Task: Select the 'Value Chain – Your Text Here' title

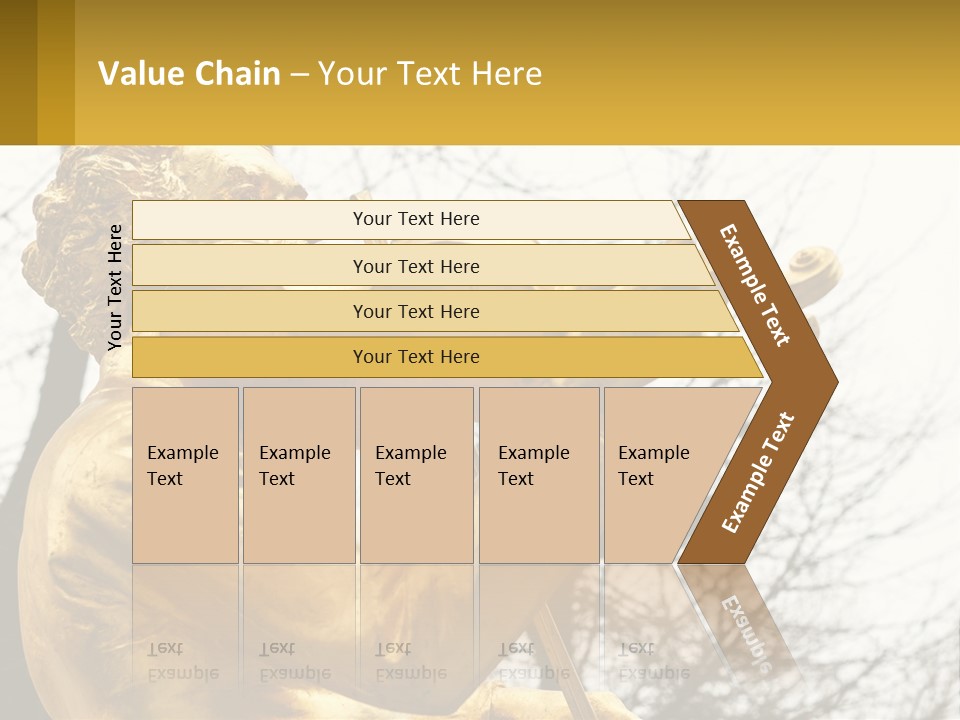Action: 320,73
